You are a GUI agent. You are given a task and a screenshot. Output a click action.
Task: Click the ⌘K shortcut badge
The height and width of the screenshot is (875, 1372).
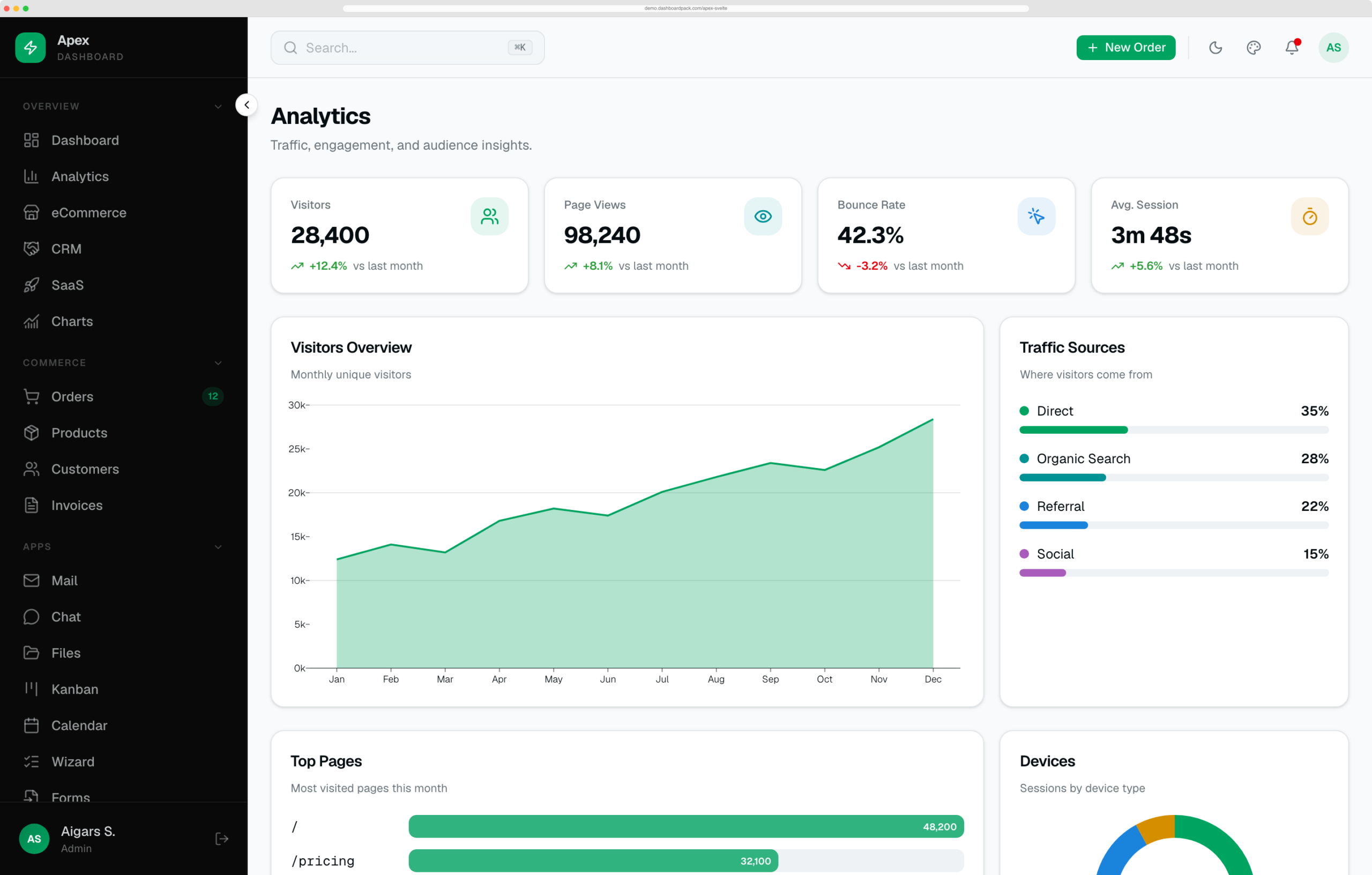(520, 47)
